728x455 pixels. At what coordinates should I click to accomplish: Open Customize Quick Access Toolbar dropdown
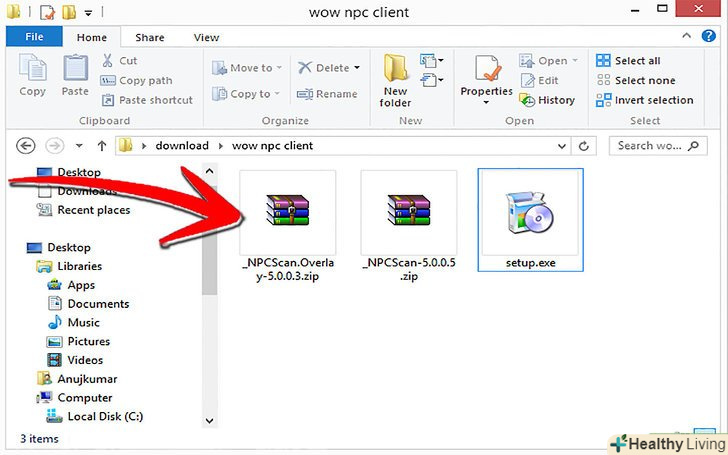tap(88, 13)
